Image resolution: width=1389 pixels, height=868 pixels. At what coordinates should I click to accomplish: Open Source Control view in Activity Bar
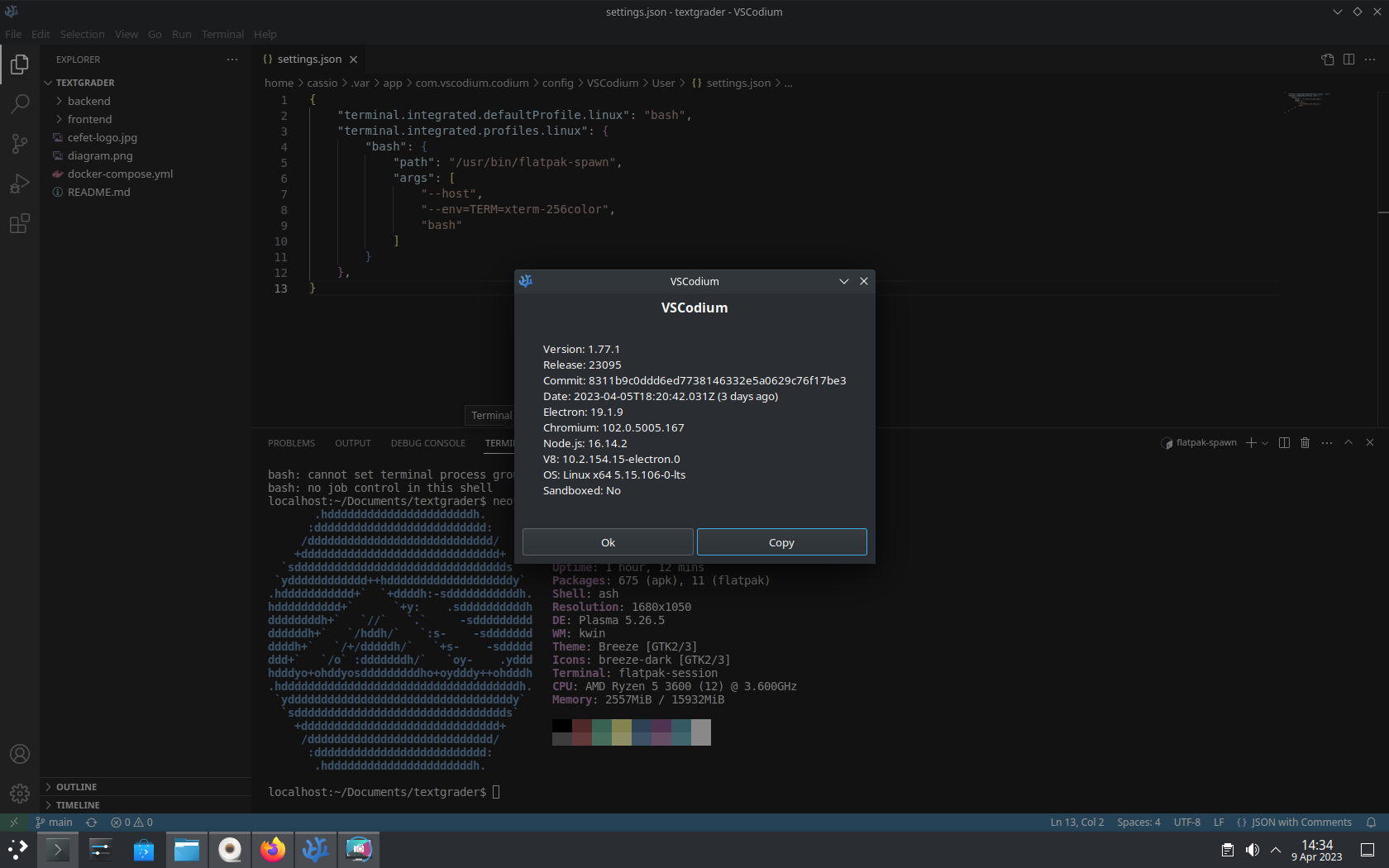19,144
